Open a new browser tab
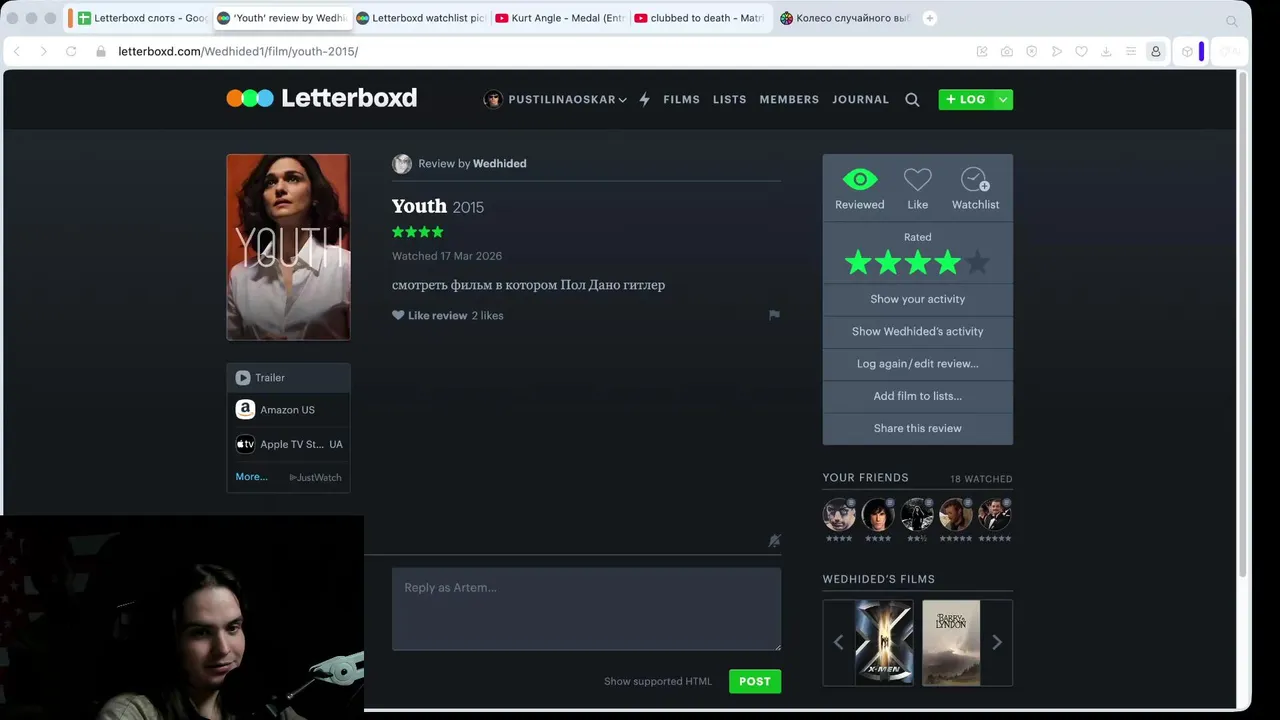Screen dimensions: 1280x720 [x=930, y=18]
